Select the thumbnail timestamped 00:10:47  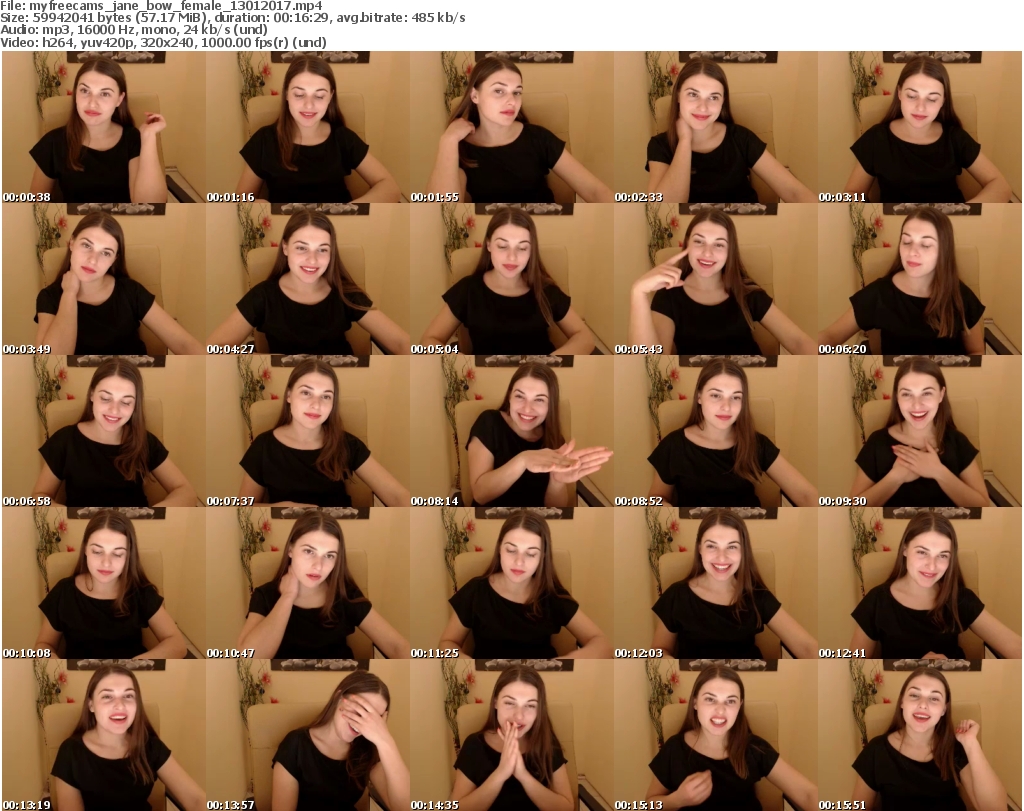click(x=308, y=583)
